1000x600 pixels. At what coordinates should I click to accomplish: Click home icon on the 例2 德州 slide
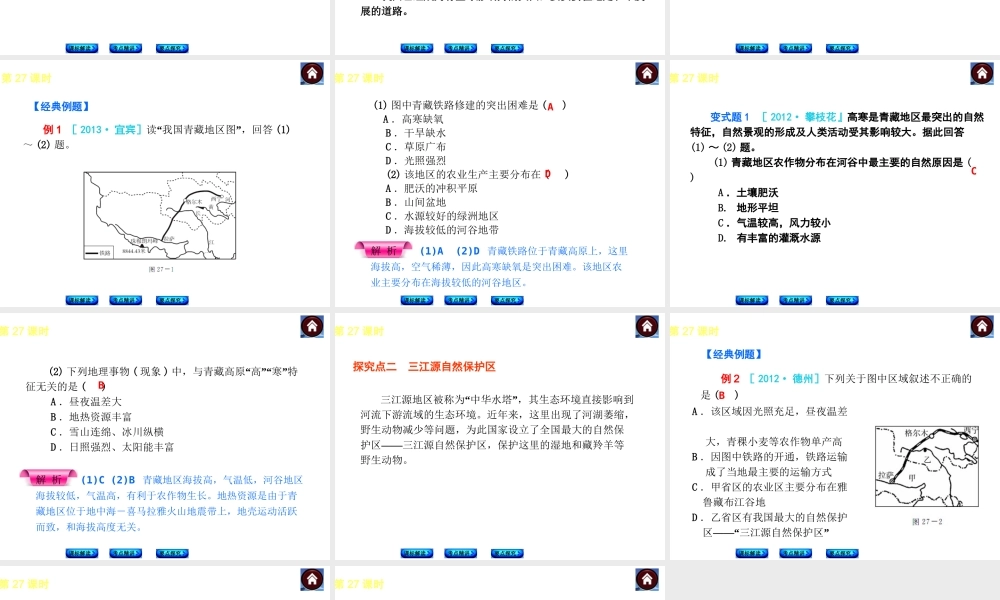pyautogui.click(x=982, y=326)
